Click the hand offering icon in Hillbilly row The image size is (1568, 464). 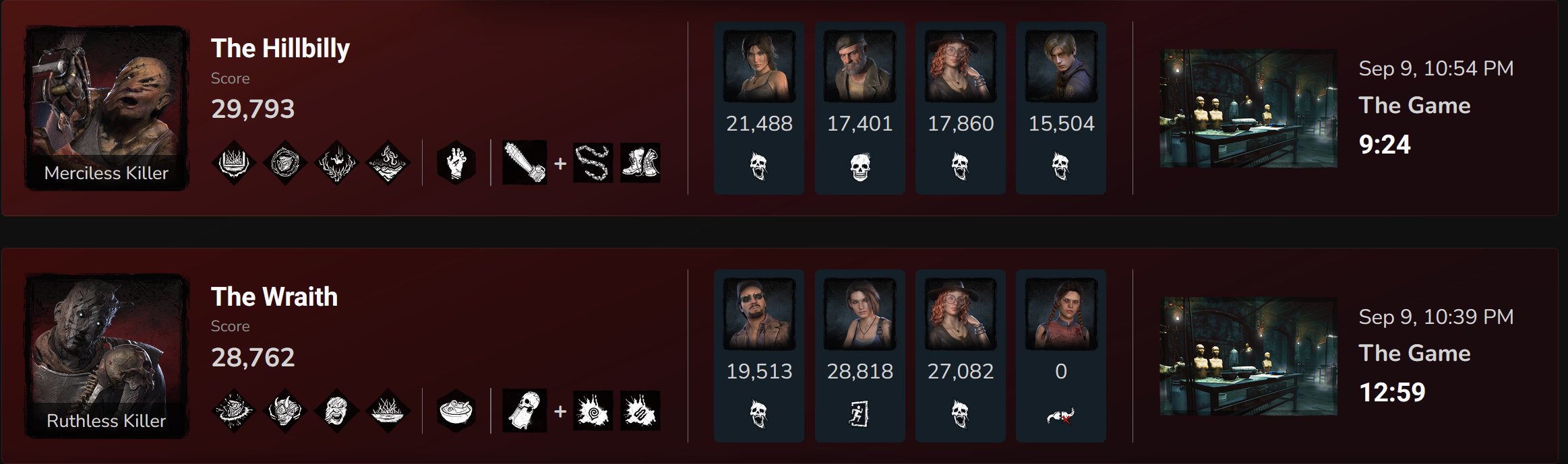[x=456, y=162]
